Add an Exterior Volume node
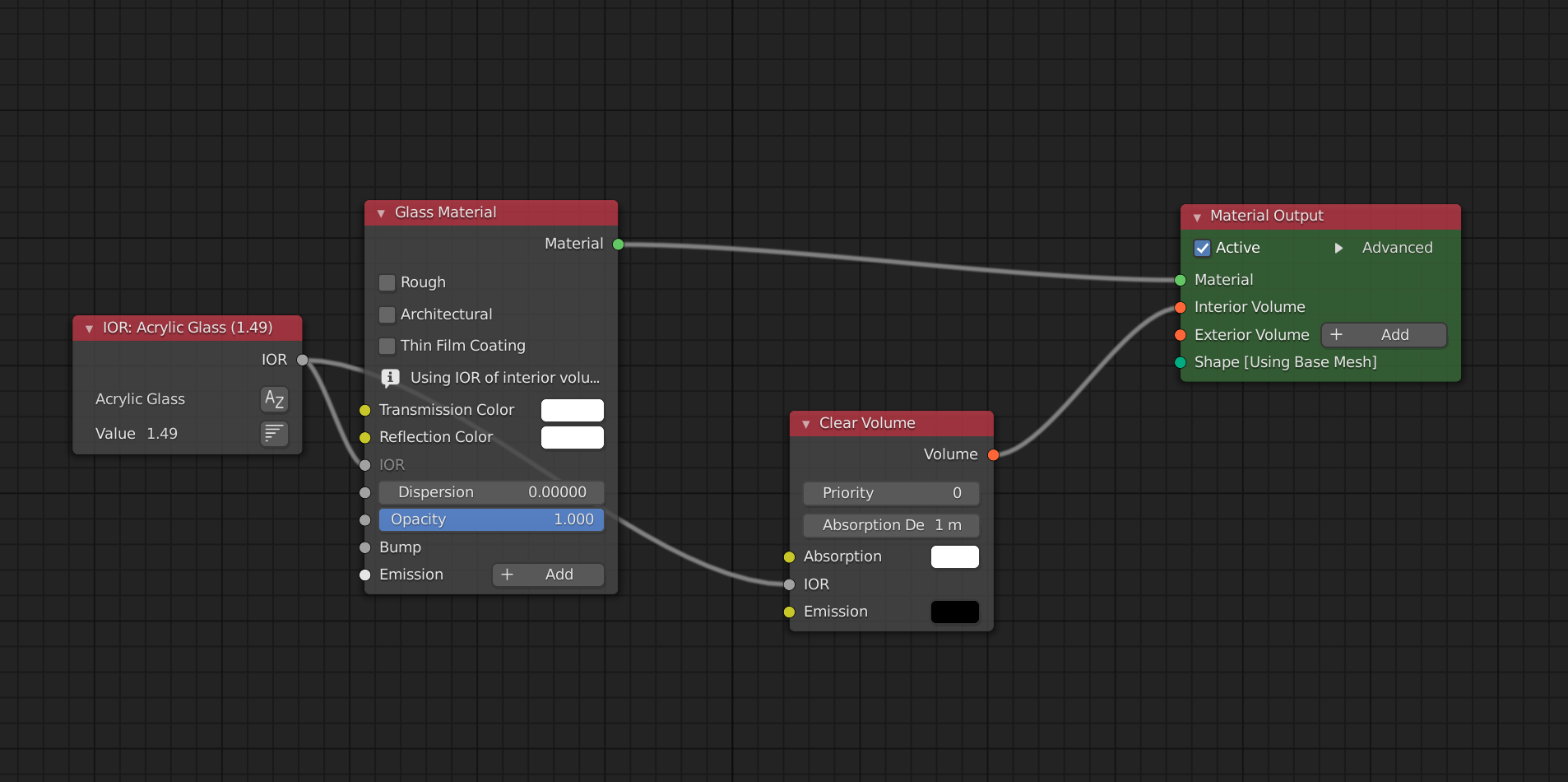This screenshot has height=782, width=1568. click(1383, 335)
